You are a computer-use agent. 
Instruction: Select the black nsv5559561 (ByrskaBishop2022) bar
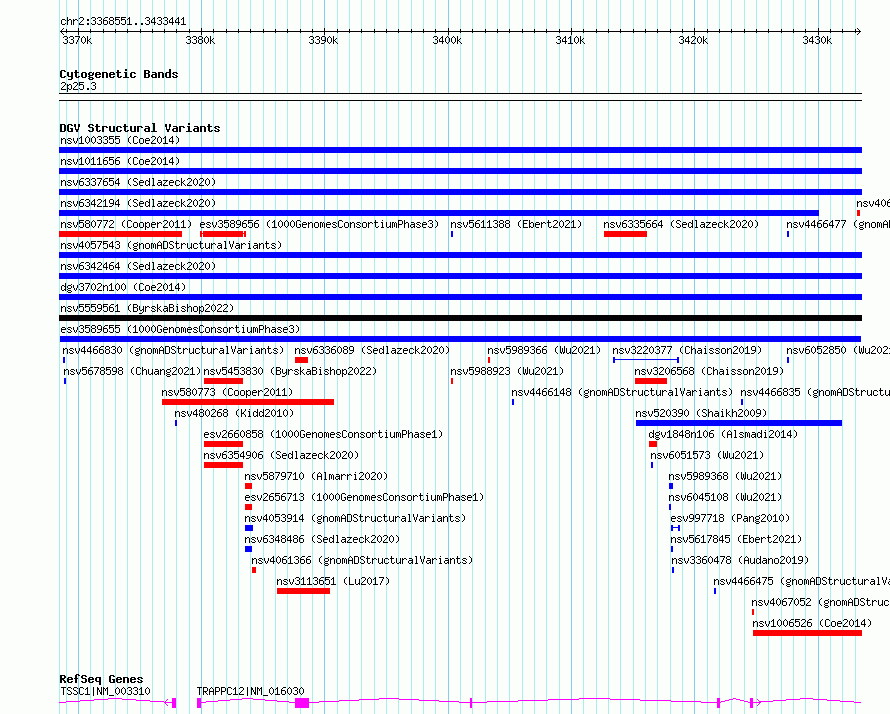click(x=460, y=318)
